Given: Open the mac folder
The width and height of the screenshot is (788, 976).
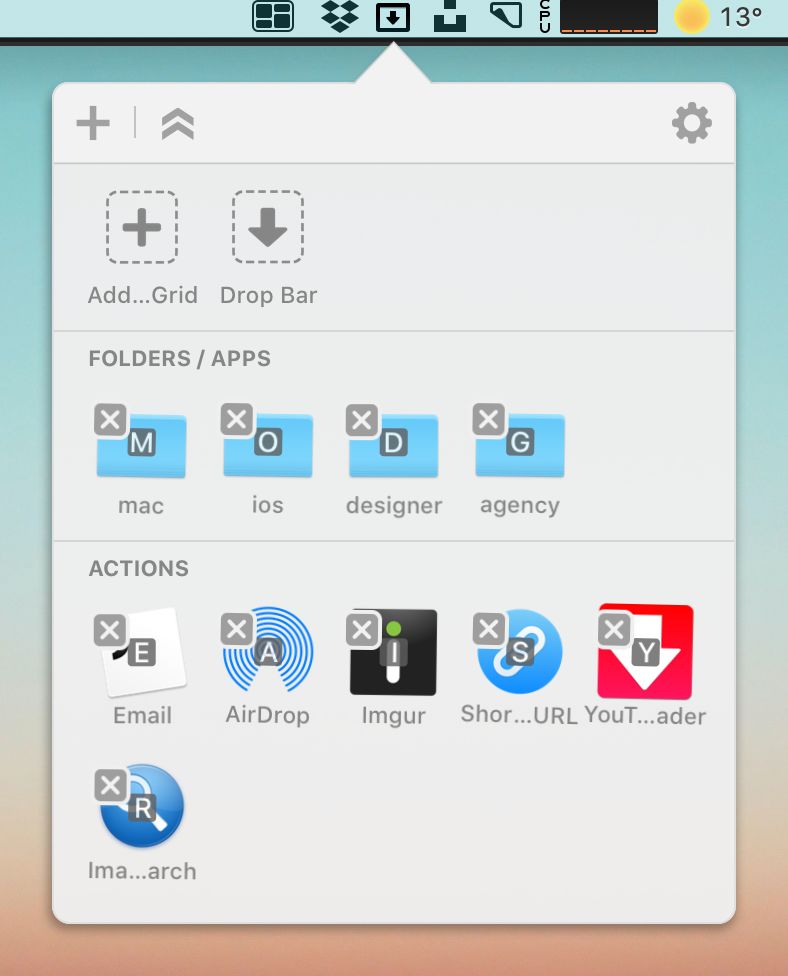Looking at the screenshot, I should (141, 446).
